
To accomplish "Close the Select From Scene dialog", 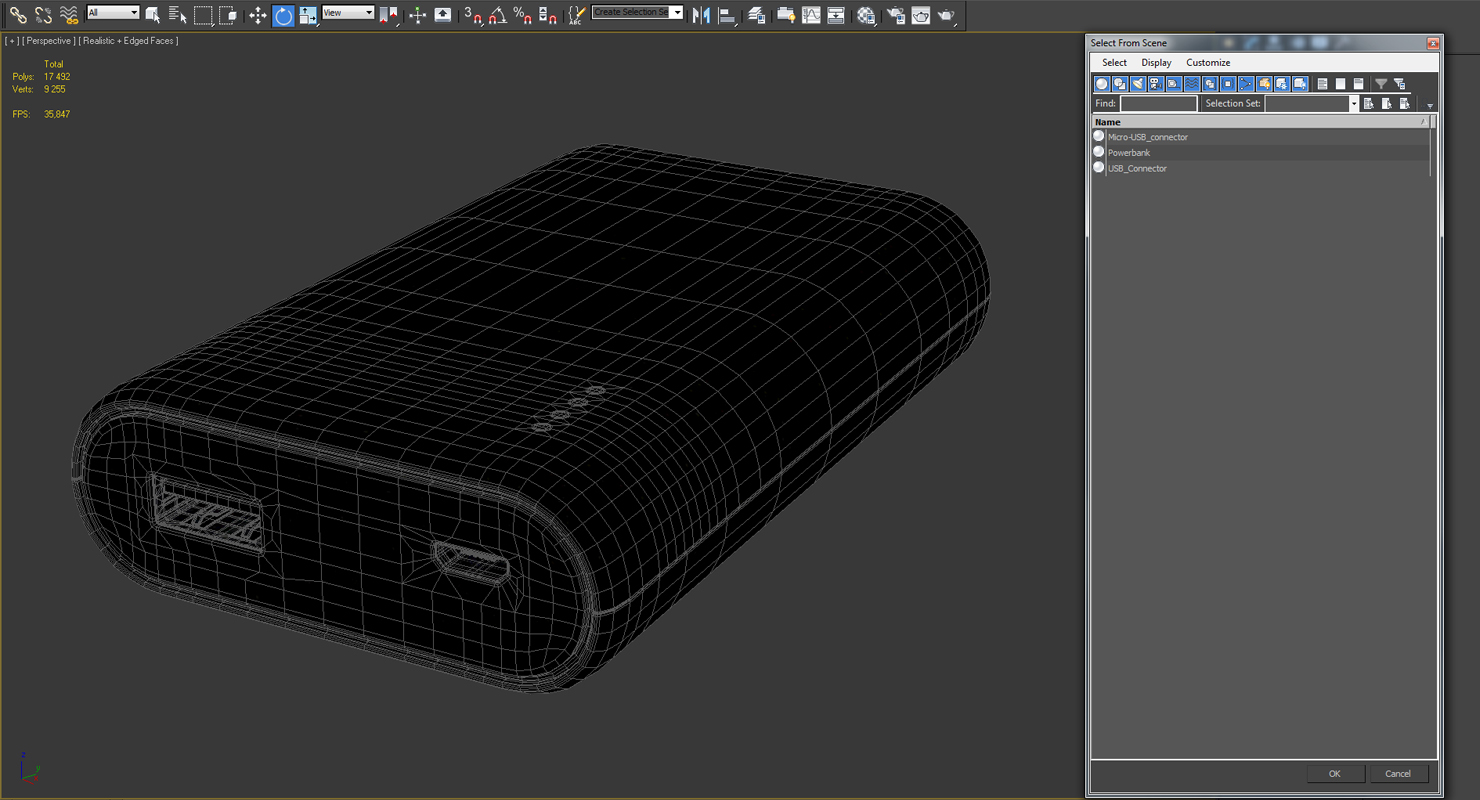I will pos(1433,43).
